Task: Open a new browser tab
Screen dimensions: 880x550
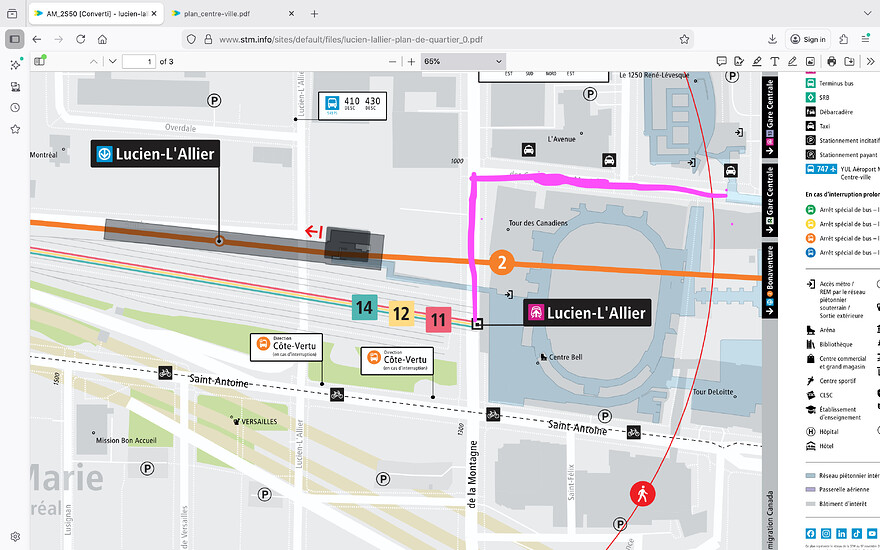Action: pyautogui.click(x=314, y=13)
